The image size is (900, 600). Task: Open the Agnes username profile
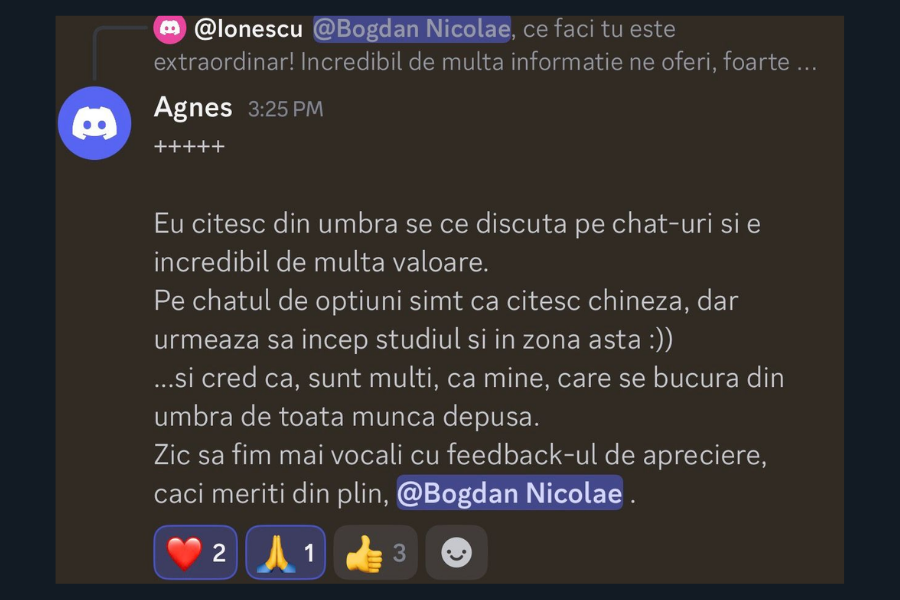tap(193, 107)
